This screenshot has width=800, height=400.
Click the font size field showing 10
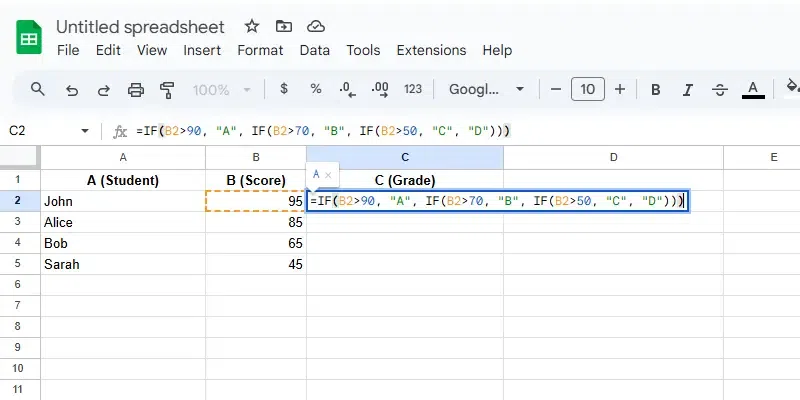point(588,89)
